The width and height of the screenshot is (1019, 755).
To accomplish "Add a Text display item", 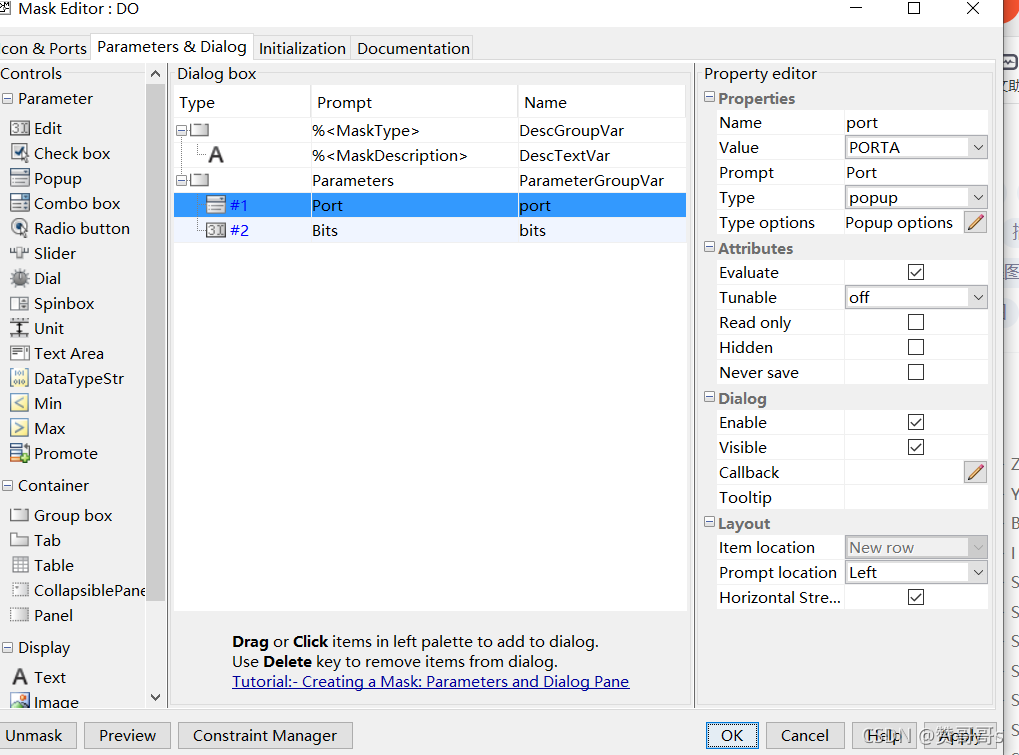I will coord(39,677).
